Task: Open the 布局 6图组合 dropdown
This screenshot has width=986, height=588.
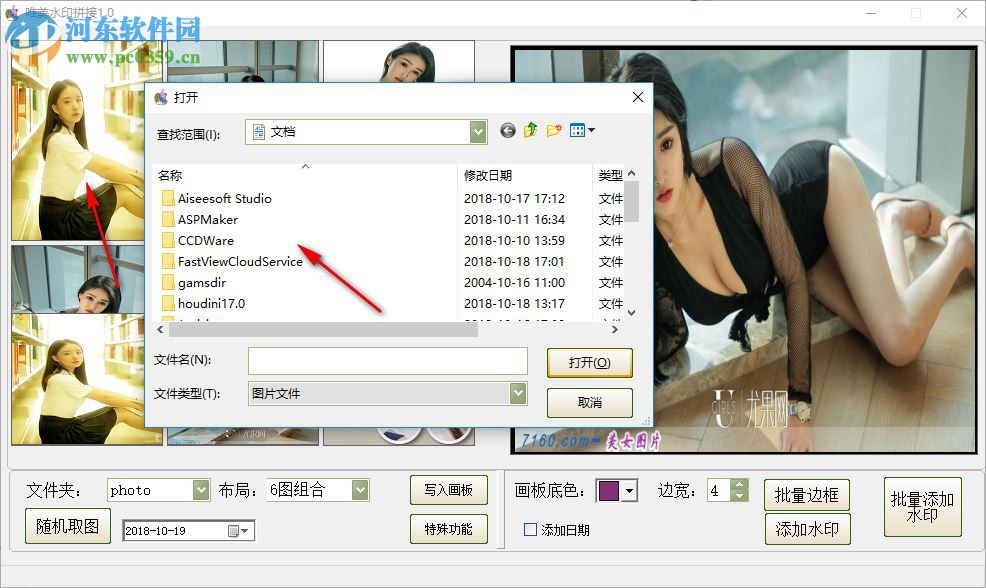Action: pos(360,490)
